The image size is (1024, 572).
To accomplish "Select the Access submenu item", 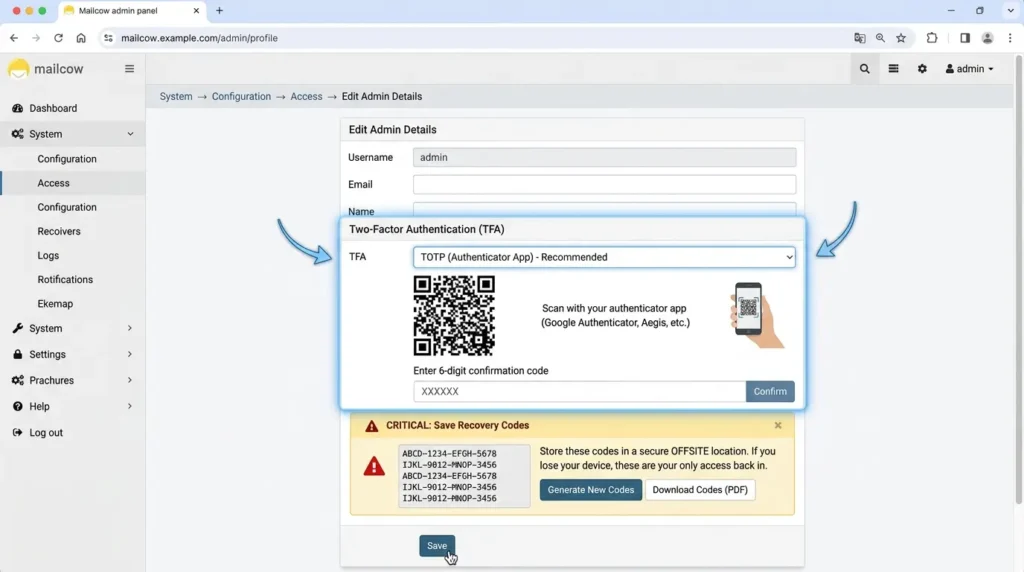I will (53, 183).
